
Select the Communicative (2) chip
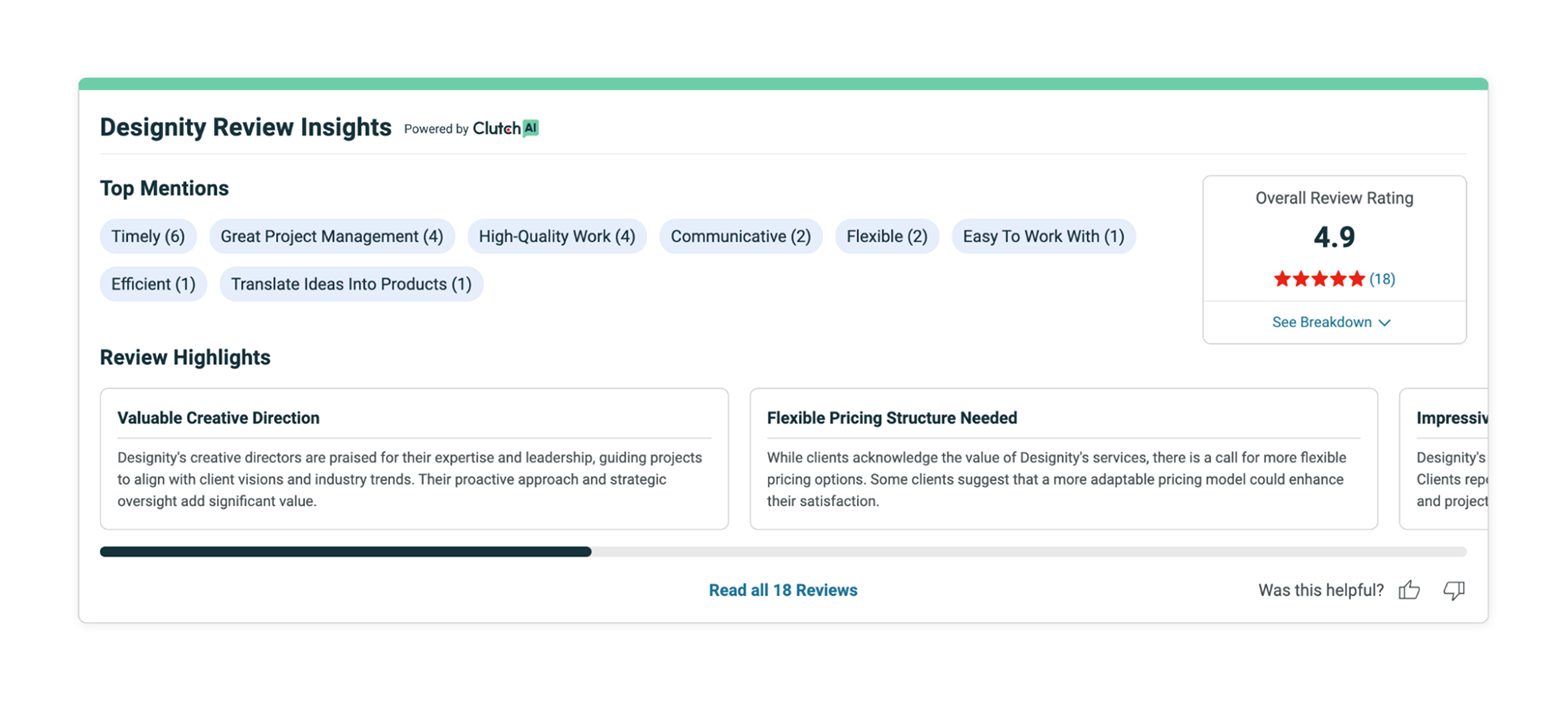741,236
